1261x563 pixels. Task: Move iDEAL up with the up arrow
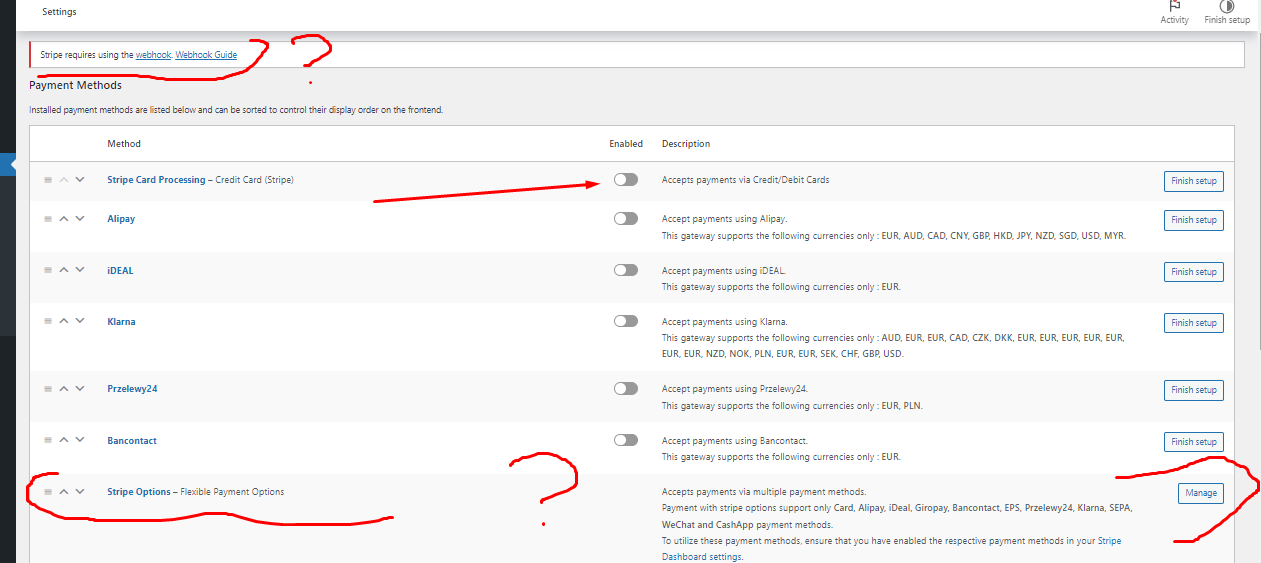click(64, 270)
